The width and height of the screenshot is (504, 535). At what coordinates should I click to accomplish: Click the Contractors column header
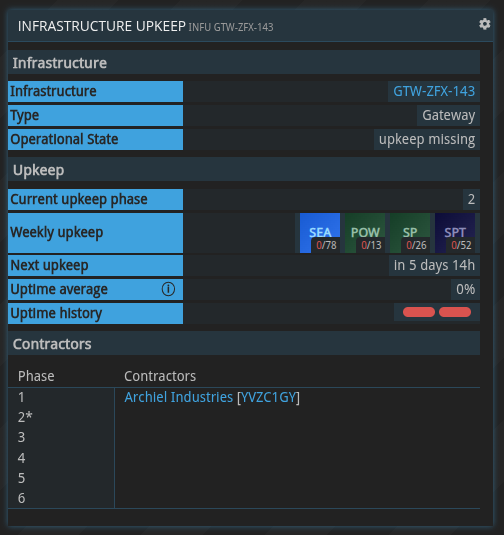pyautogui.click(x=160, y=376)
